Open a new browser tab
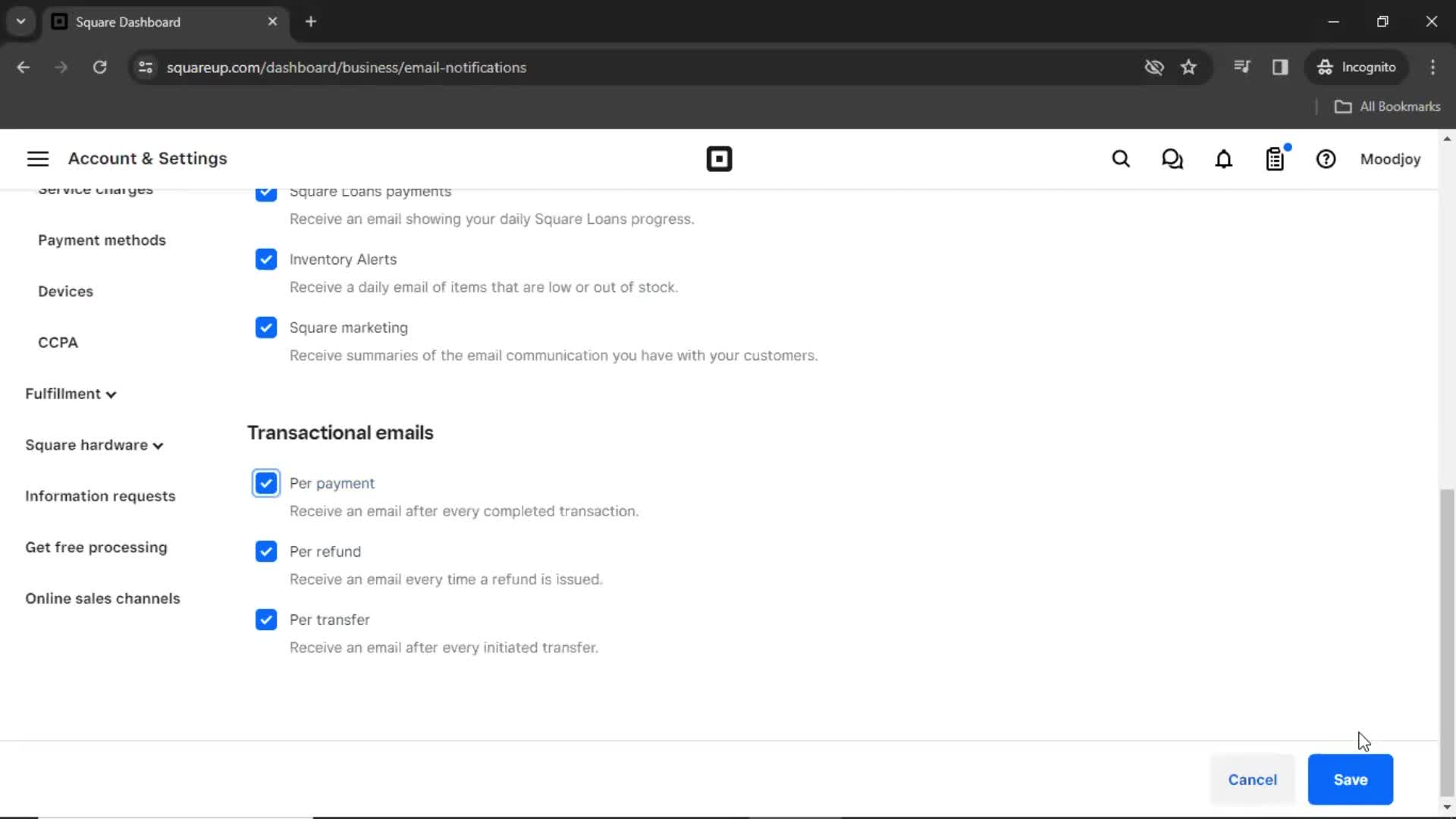This screenshot has height=819, width=1456. (x=310, y=22)
